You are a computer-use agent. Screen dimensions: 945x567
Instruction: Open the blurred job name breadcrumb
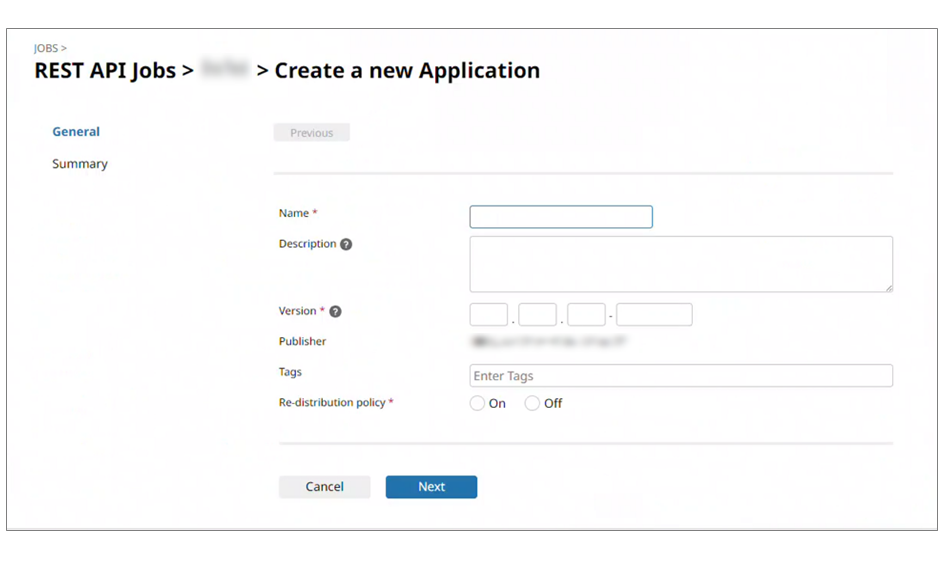pos(224,70)
